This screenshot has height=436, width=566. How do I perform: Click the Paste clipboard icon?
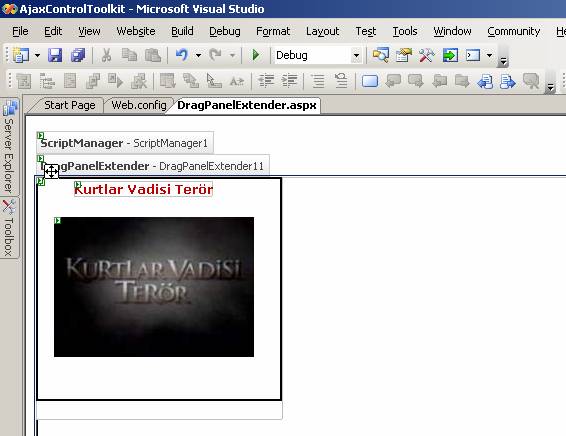tap(153, 55)
